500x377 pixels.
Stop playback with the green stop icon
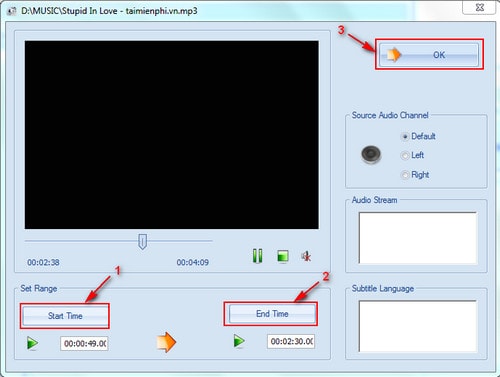[283, 256]
